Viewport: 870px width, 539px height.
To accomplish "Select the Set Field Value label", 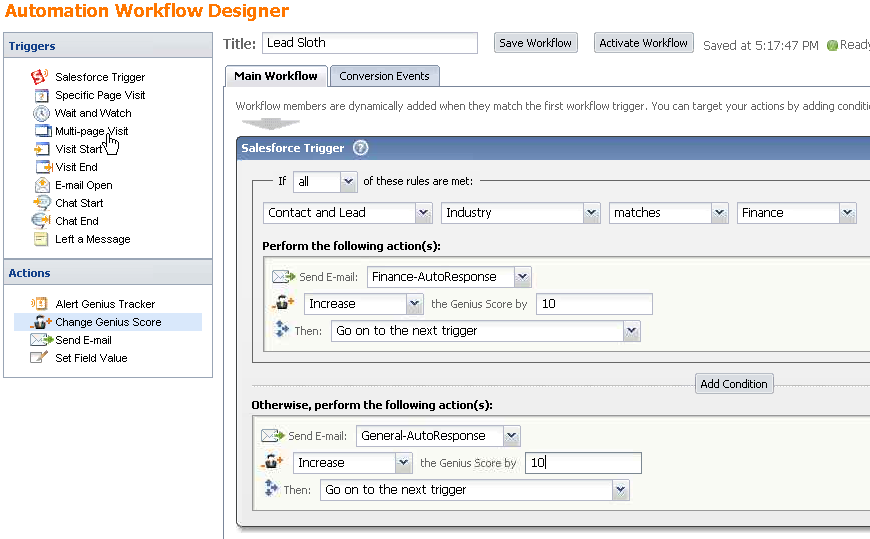I will [92, 358].
